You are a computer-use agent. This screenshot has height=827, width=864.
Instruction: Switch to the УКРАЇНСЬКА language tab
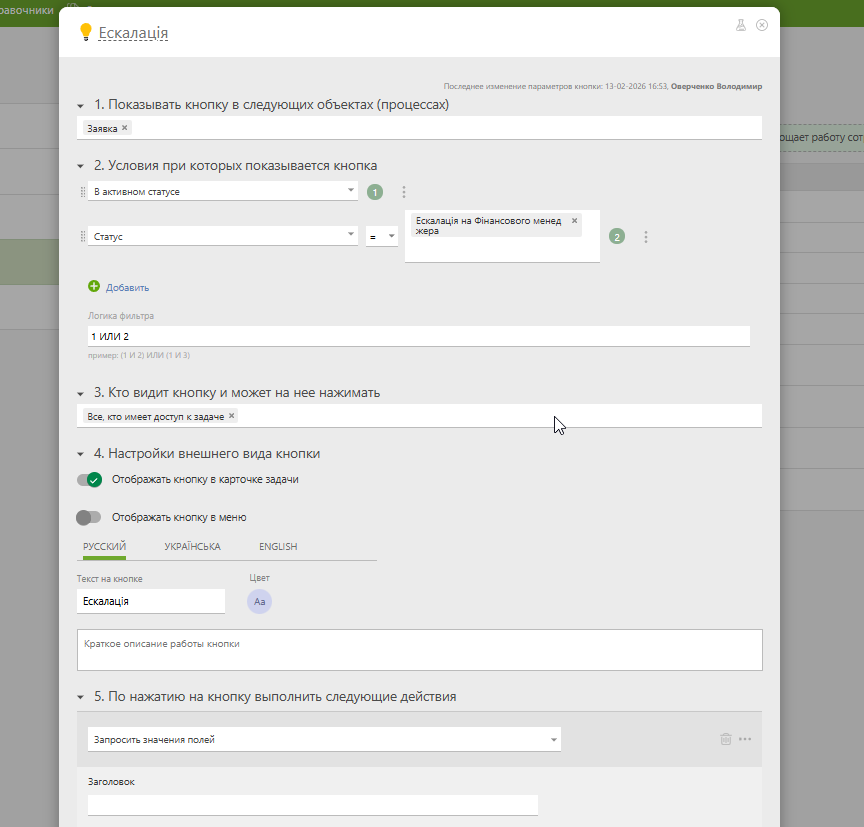tap(192, 547)
